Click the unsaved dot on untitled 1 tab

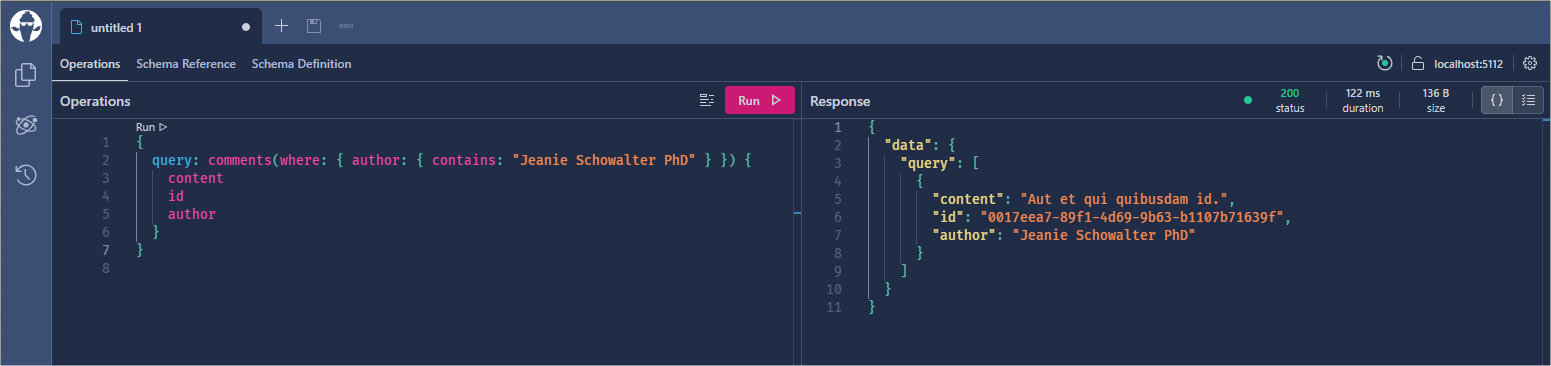246,27
